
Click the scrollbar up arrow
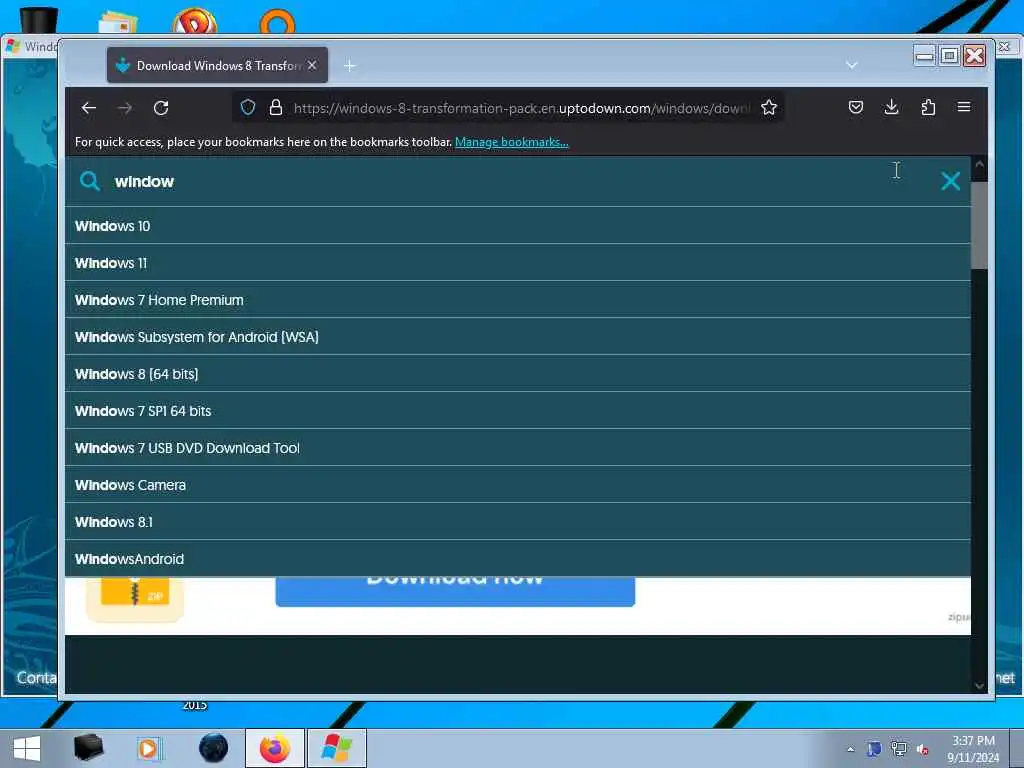coord(979,165)
